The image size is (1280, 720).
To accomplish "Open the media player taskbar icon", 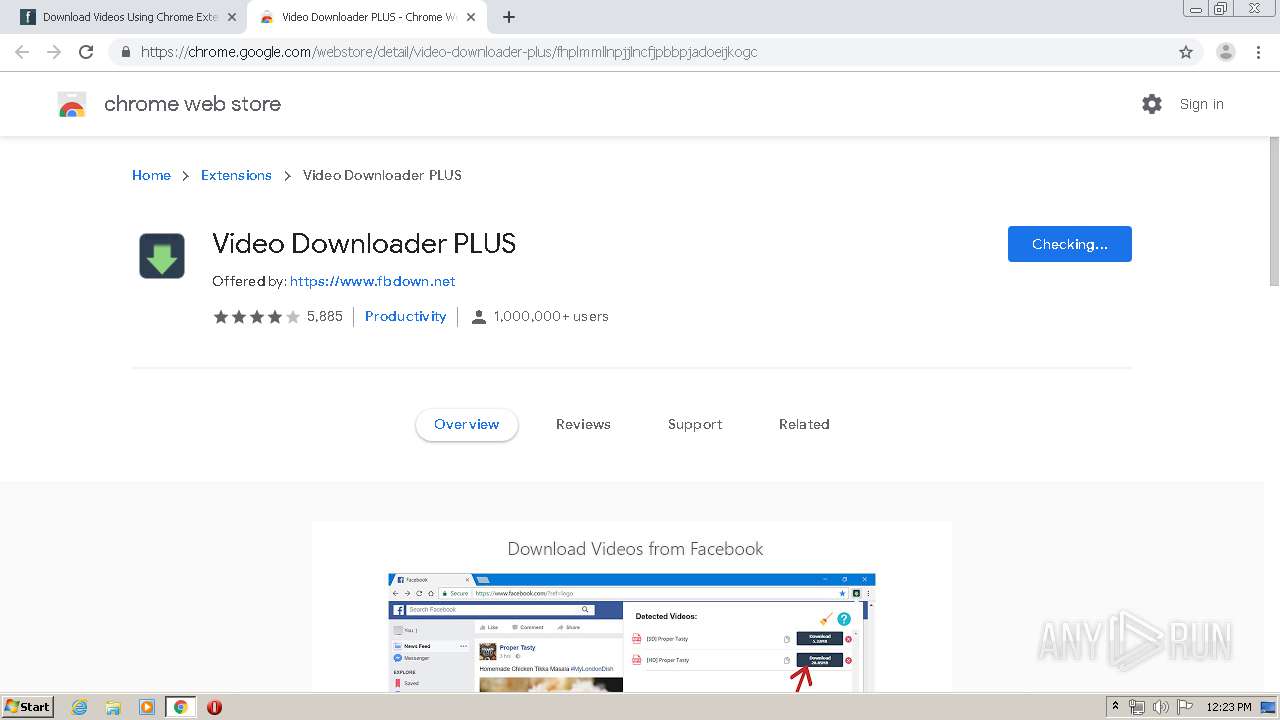I will pos(147,707).
